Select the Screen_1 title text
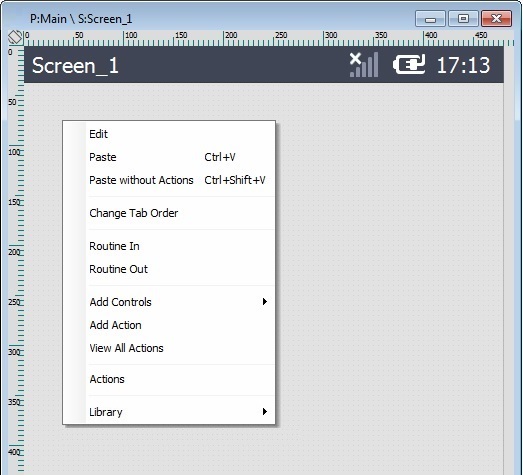This screenshot has height=475, width=523. point(75,65)
